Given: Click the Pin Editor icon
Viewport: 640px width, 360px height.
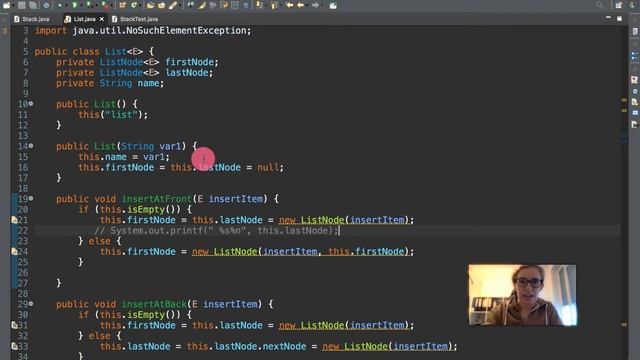Looking at the screenshot, I should (333, 5).
